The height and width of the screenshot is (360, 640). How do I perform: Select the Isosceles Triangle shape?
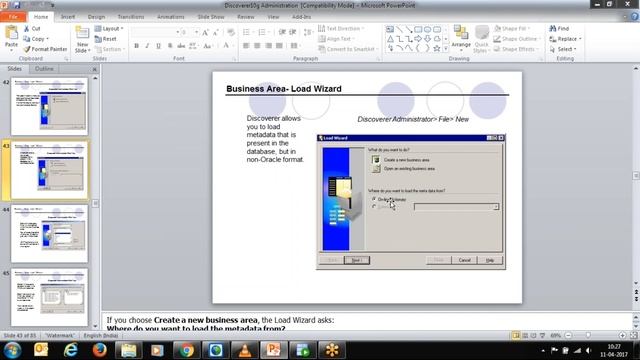coord(390,39)
